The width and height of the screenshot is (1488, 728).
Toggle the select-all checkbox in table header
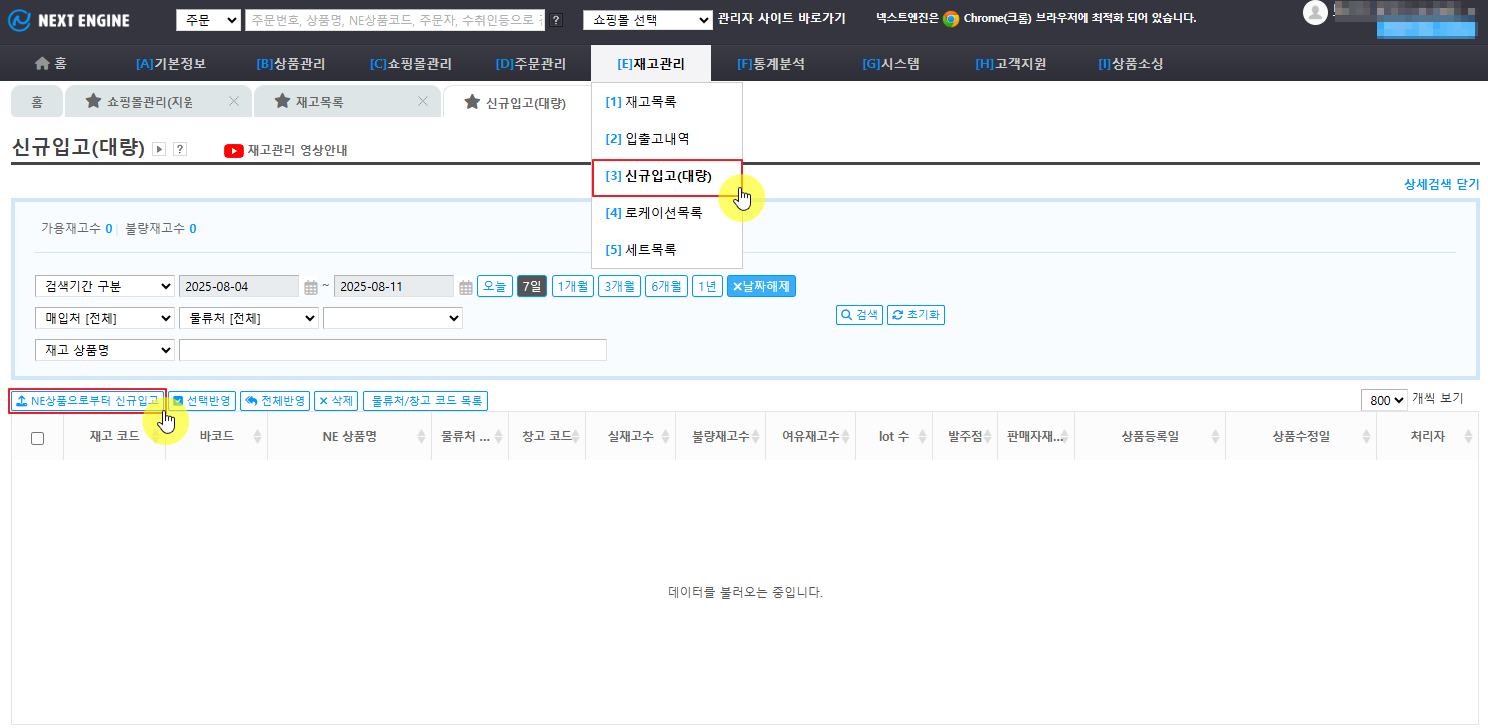point(38,438)
